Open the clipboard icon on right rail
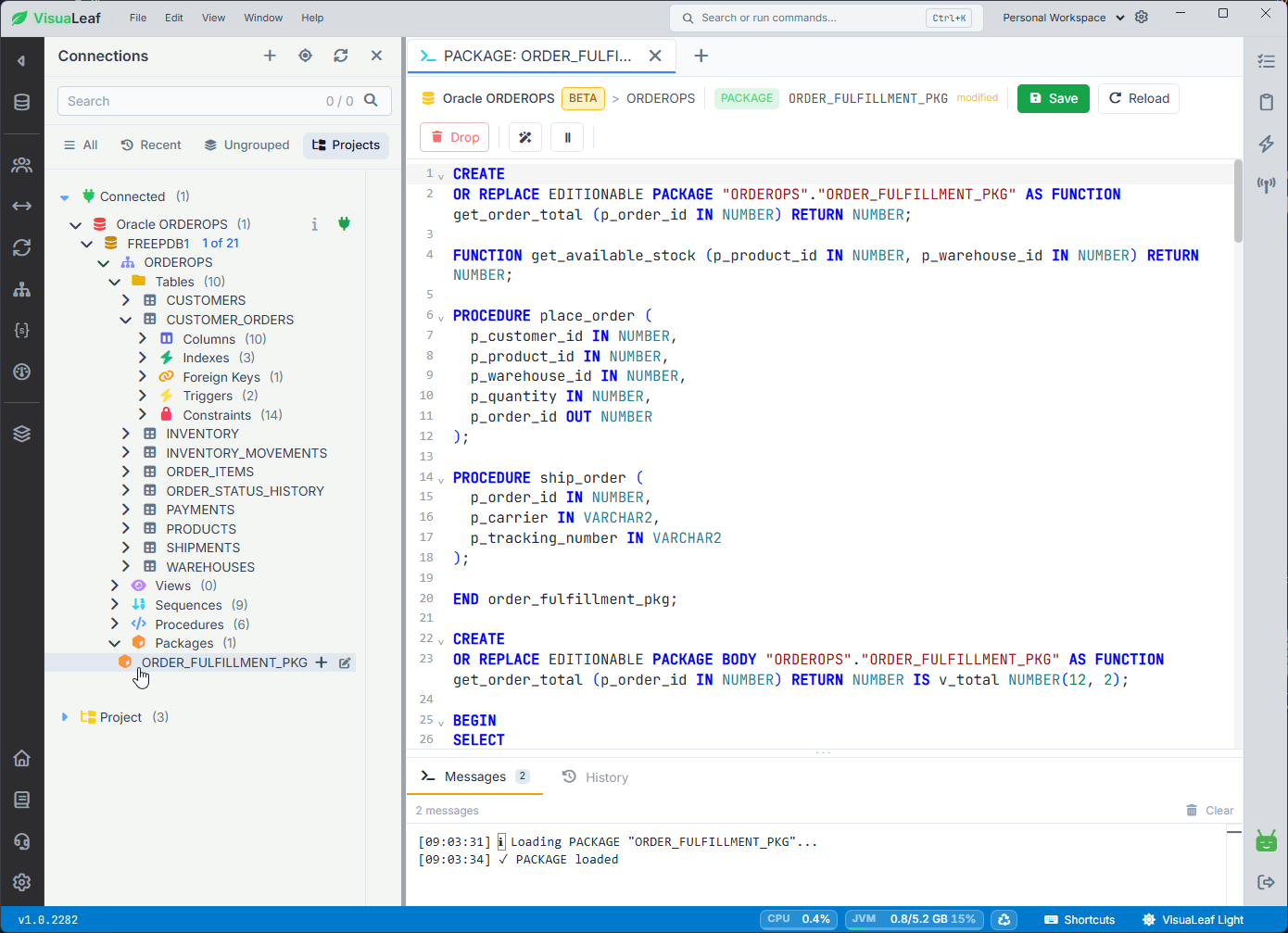 [x=1266, y=102]
